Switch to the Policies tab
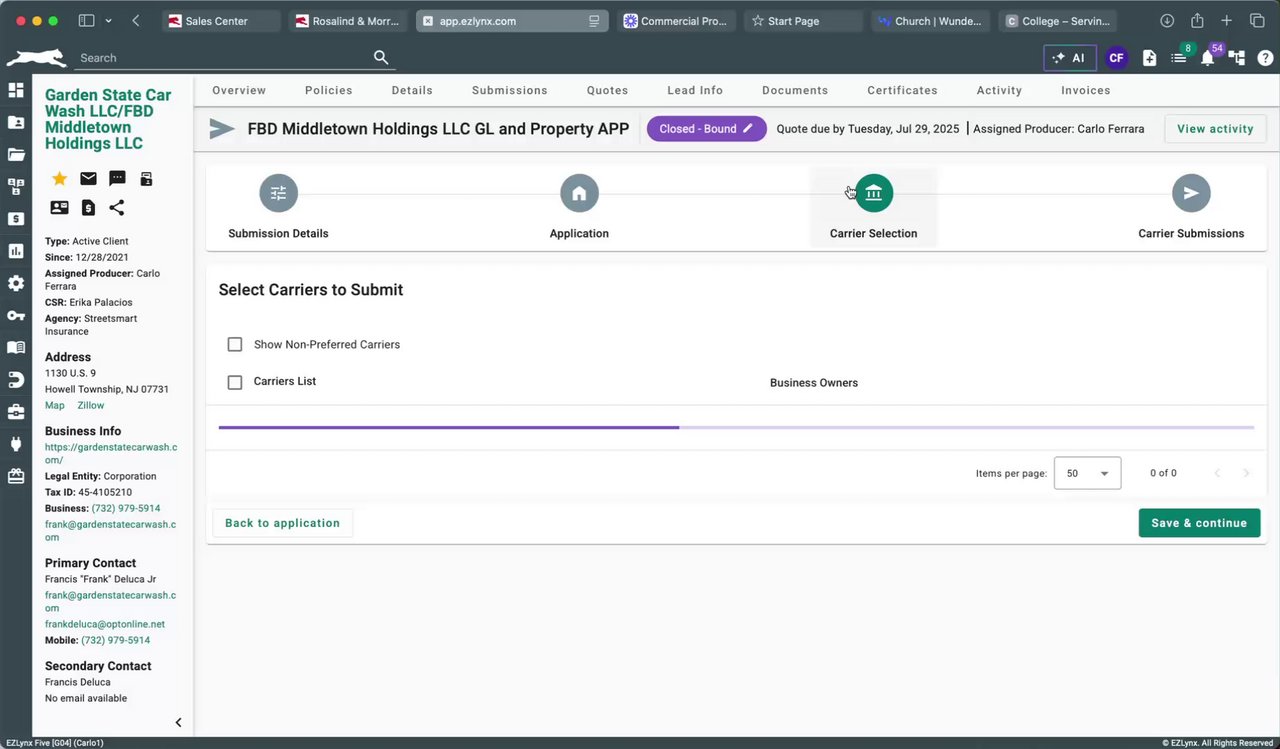 pos(329,90)
